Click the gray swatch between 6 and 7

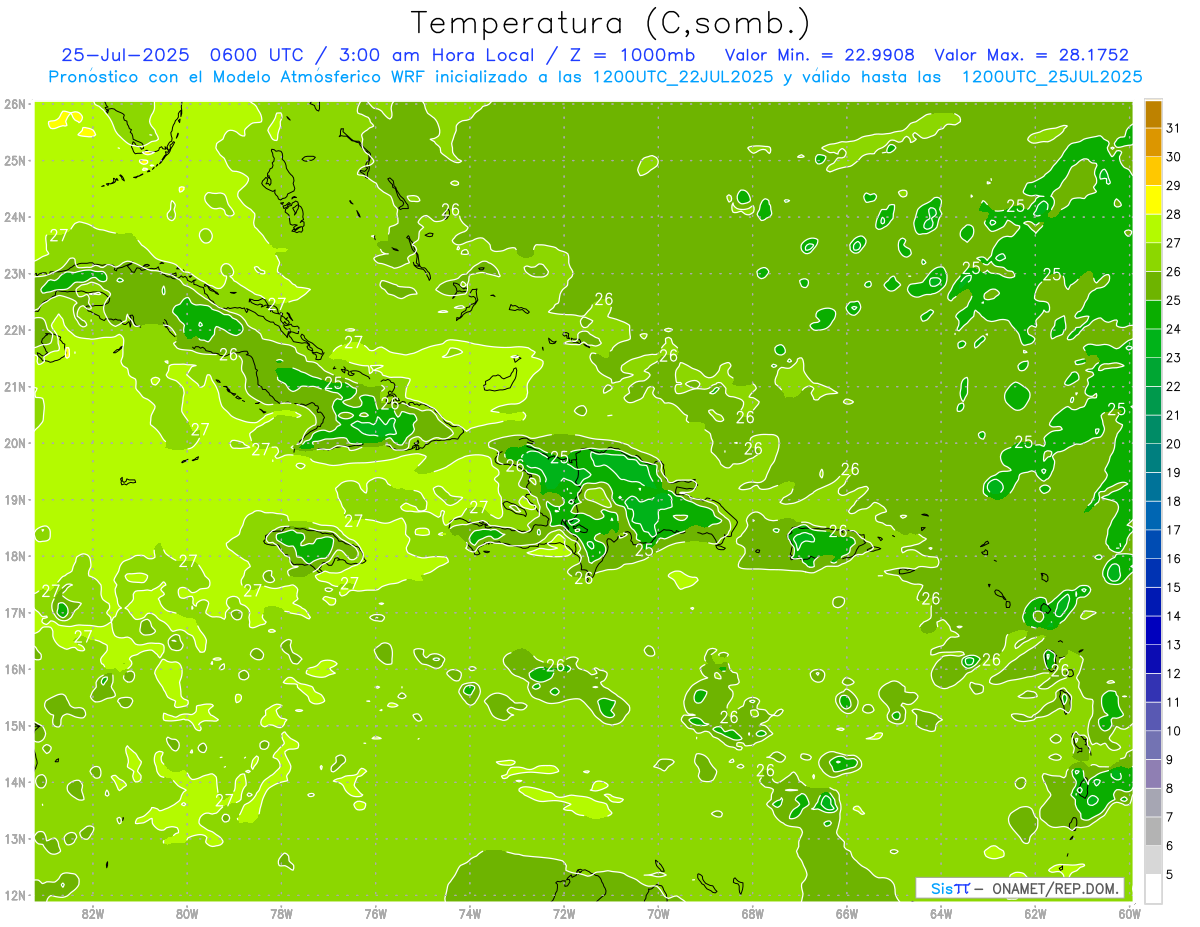[1153, 831]
